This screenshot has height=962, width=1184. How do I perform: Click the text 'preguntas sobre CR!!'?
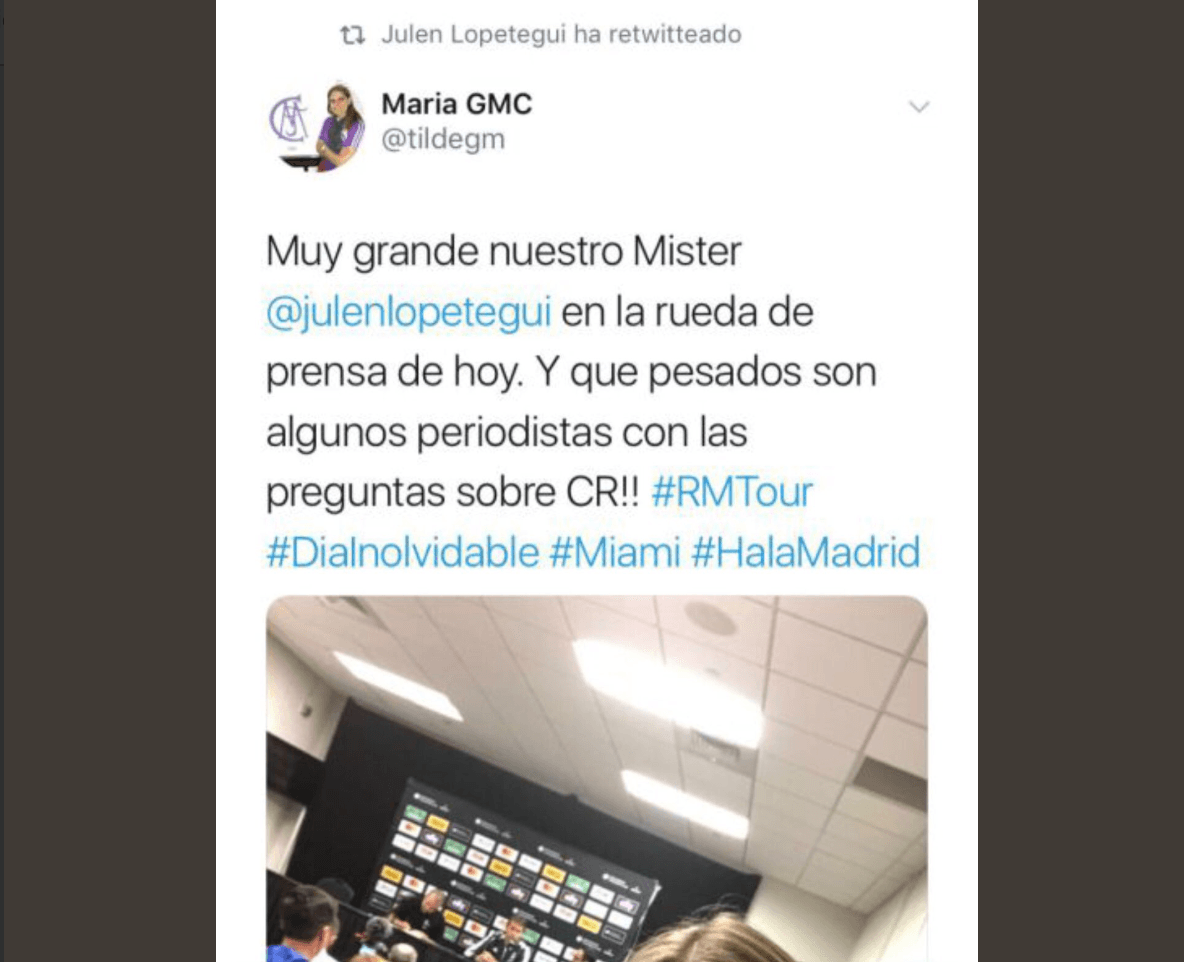point(452,492)
